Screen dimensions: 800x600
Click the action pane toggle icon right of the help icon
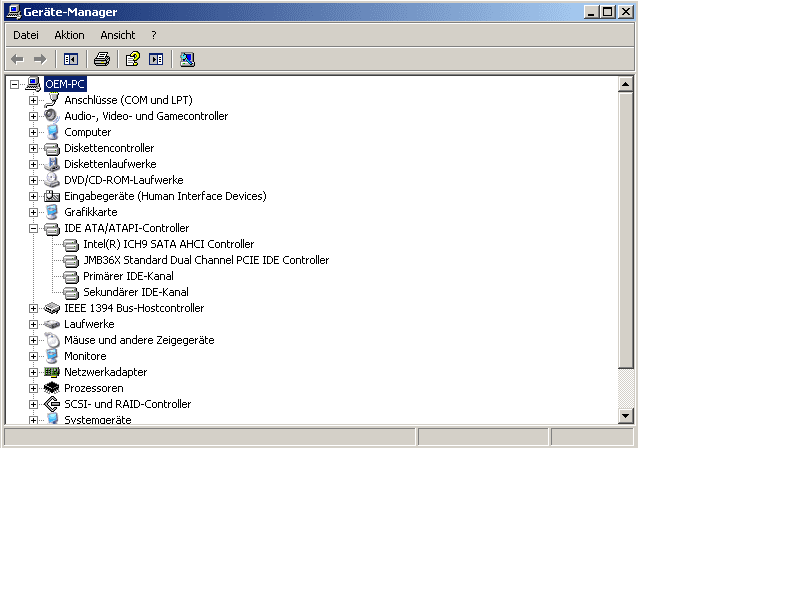click(x=156, y=60)
